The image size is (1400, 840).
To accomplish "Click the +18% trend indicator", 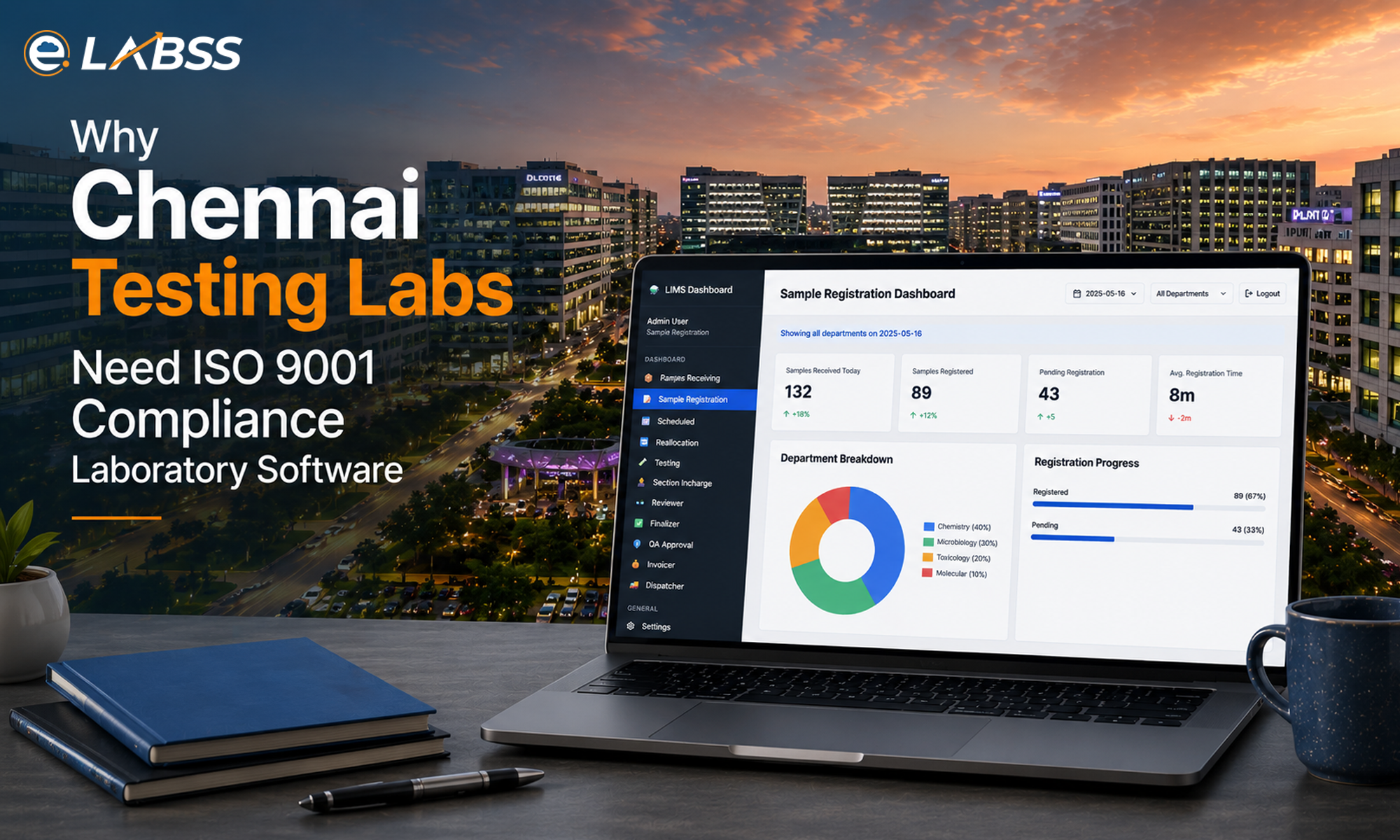I will tap(797, 414).
